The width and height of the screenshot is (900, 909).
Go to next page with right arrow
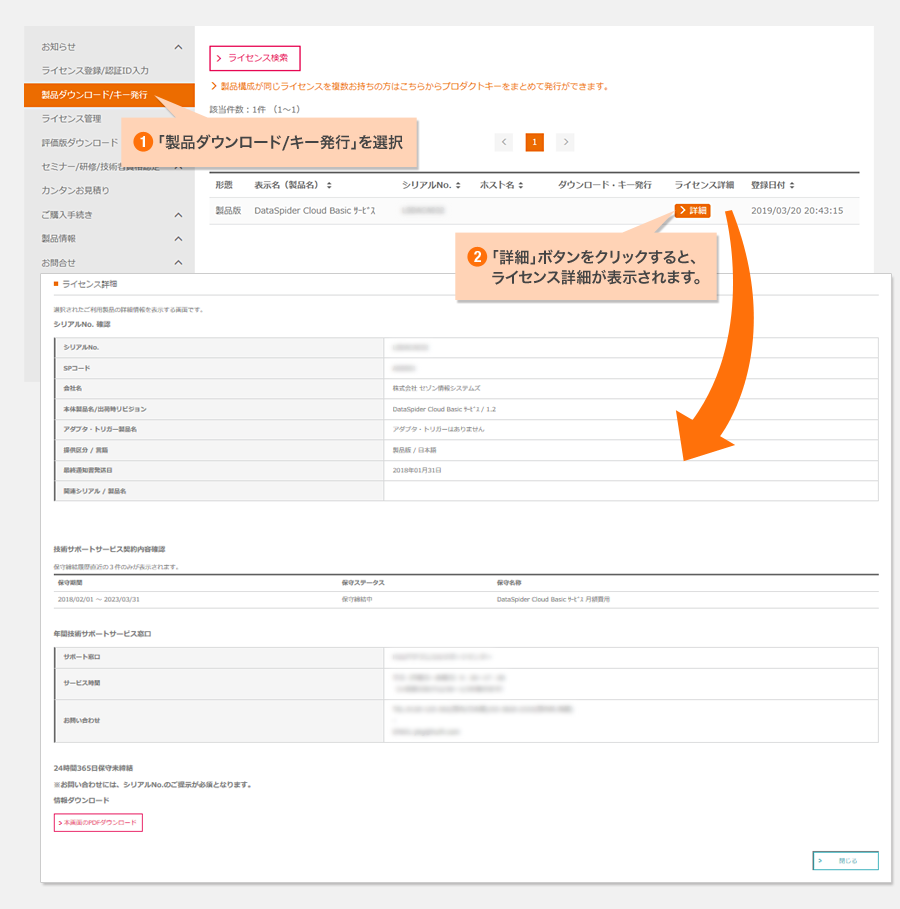point(565,142)
